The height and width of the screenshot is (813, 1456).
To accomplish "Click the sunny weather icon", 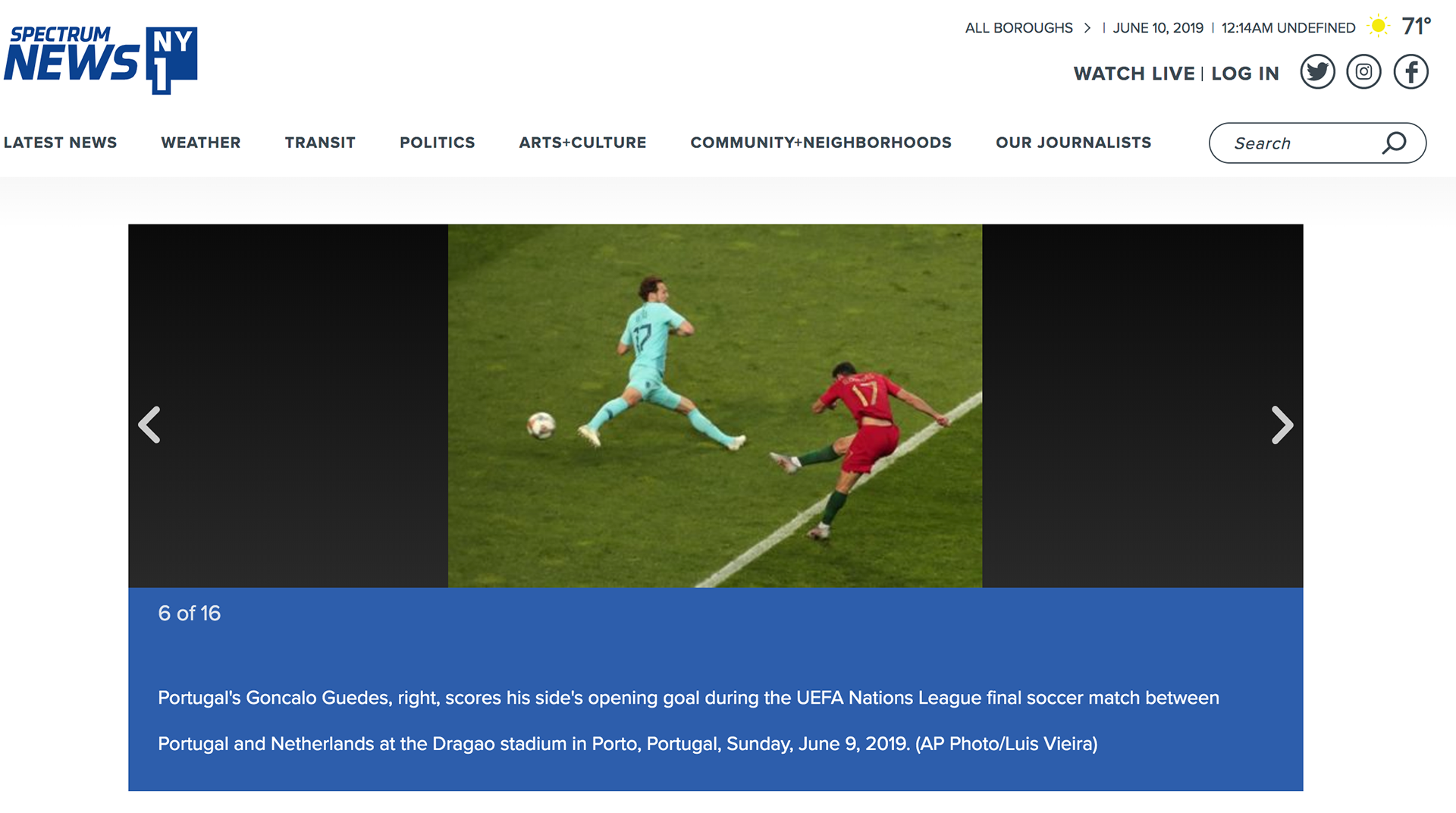I will coord(1379,27).
